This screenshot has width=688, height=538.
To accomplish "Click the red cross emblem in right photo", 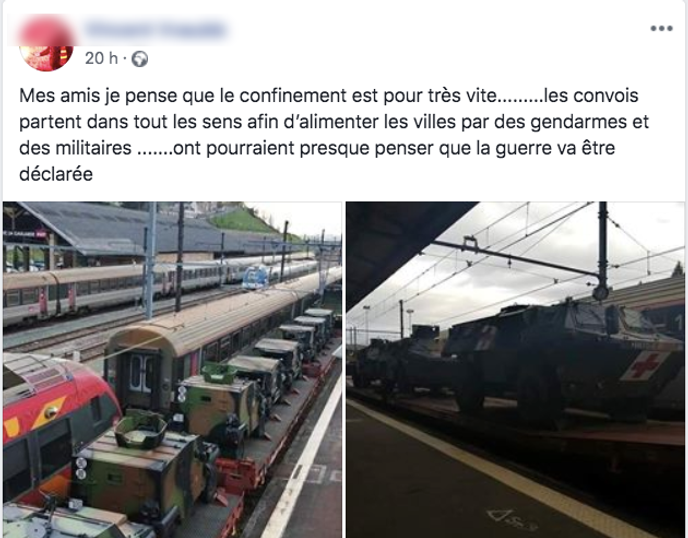I will (644, 364).
